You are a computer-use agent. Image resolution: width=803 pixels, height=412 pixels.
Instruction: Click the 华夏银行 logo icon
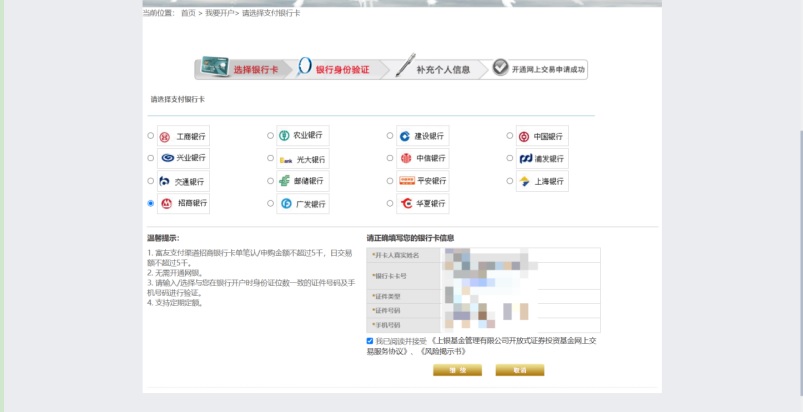[x=405, y=203]
